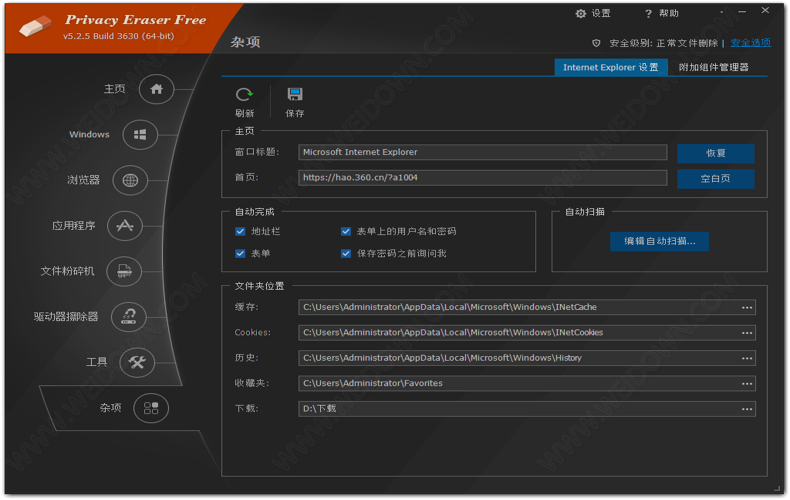Click the 刷新 refresh icon
The width and height of the screenshot is (790, 500).
tap(244, 95)
